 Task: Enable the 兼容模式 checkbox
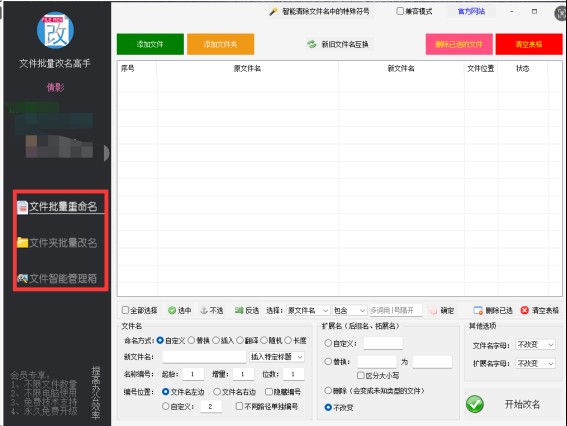400,11
